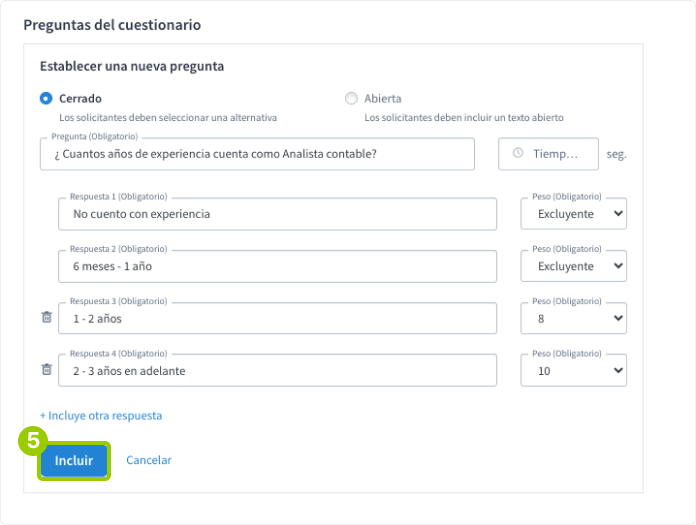Edit Respuesta 1 'No cuento con experiencia'
696x525 pixels.
[x=277, y=214]
